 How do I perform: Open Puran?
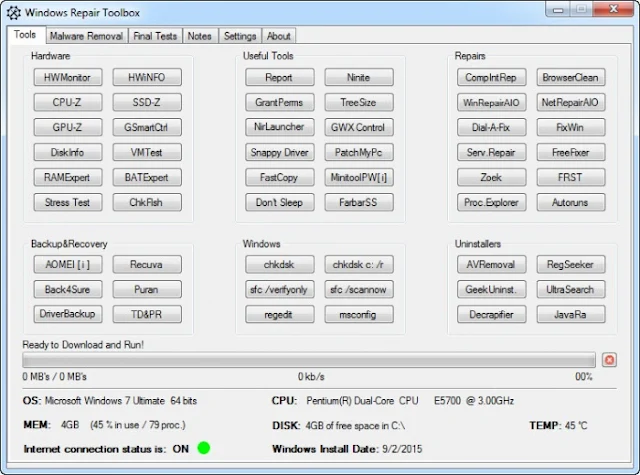coord(147,289)
